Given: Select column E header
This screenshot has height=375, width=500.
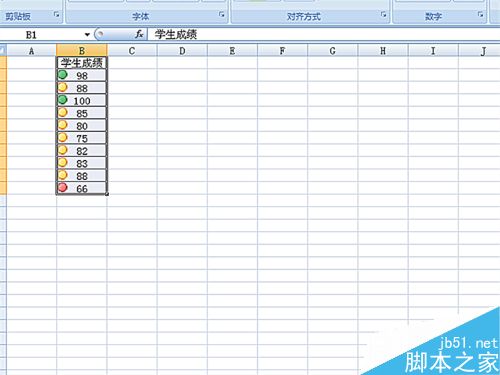Looking at the screenshot, I should point(232,51).
